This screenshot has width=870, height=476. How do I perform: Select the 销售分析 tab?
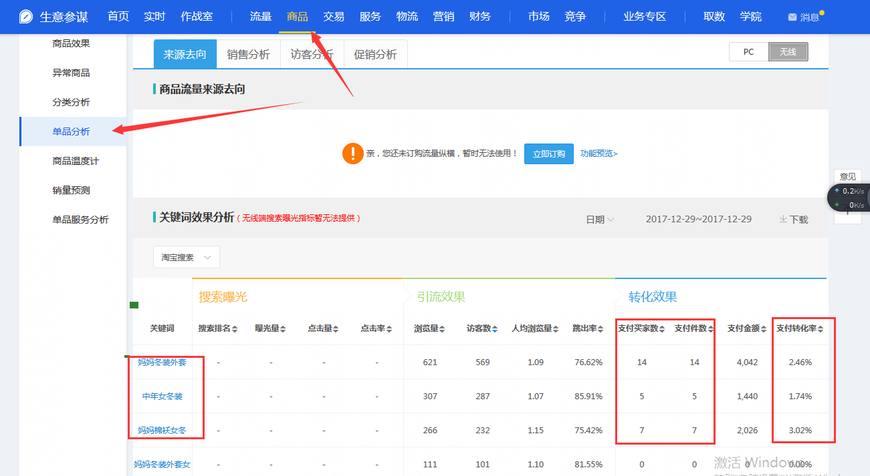tap(248, 54)
